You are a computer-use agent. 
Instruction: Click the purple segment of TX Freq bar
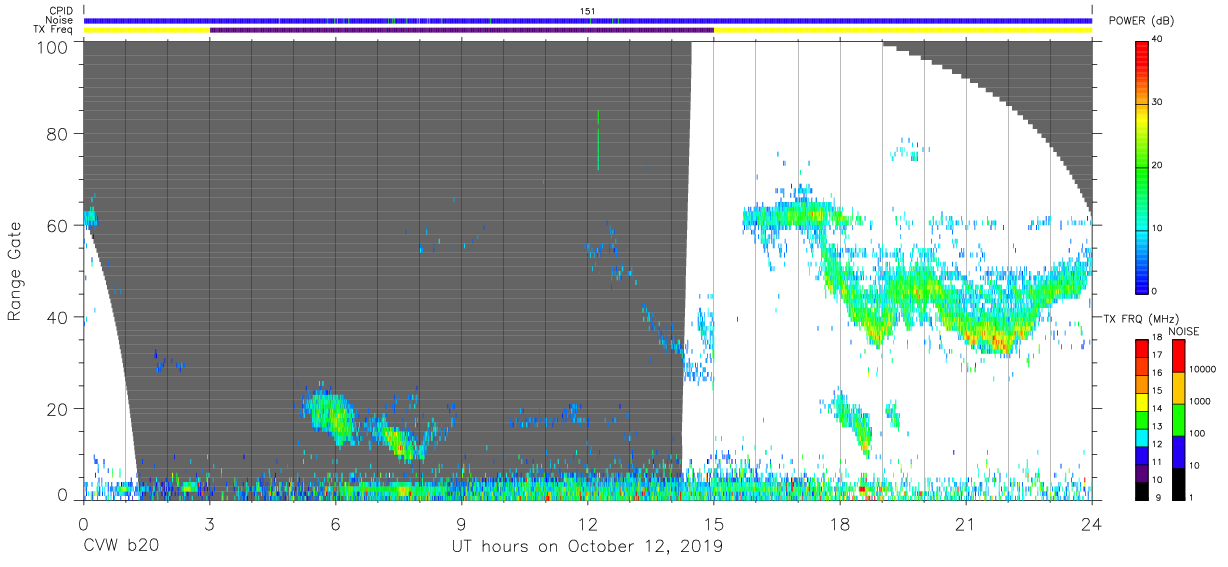pyautogui.click(x=462, y=30)
